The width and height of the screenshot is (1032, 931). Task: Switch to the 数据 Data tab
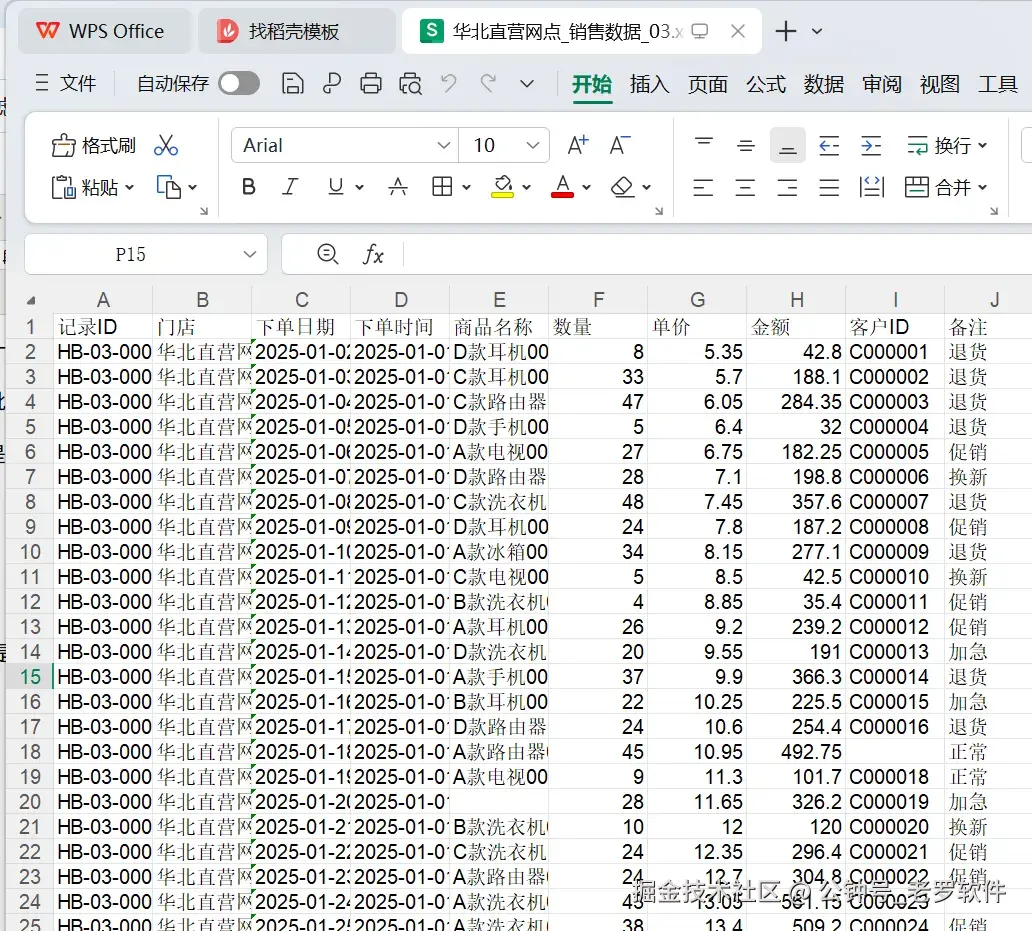click(x=823, y=84)
